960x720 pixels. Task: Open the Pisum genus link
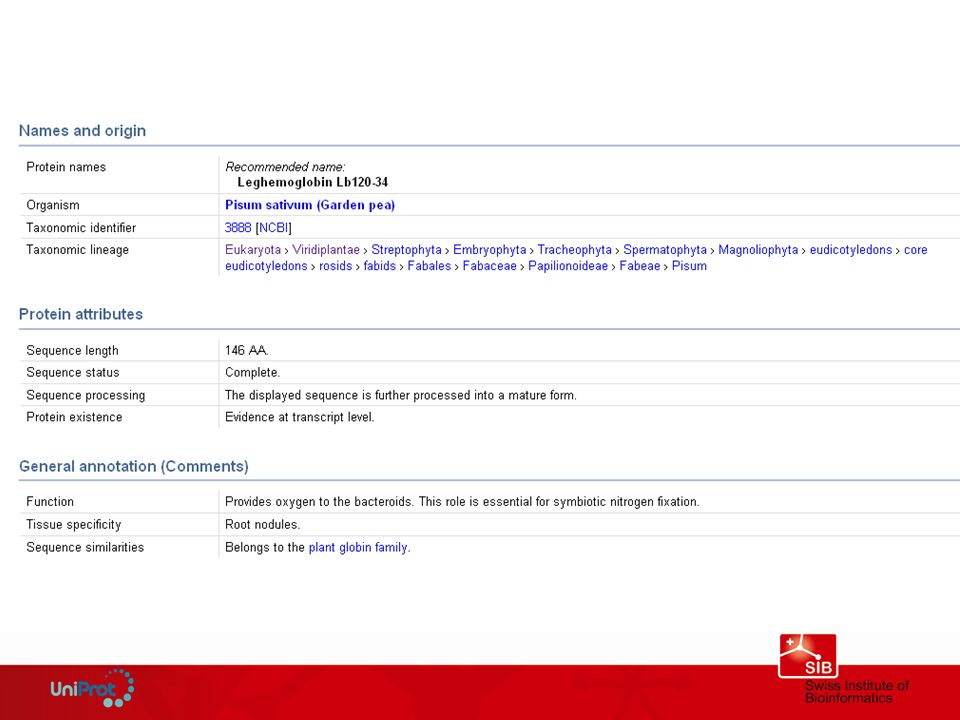(689, 266)
